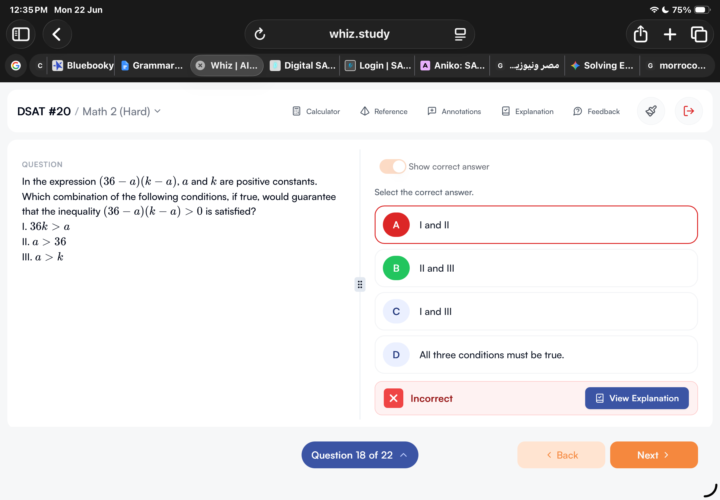This screenshot has width=720, height=500.
Task: Click the battery status icon
Action: point(702,10)
